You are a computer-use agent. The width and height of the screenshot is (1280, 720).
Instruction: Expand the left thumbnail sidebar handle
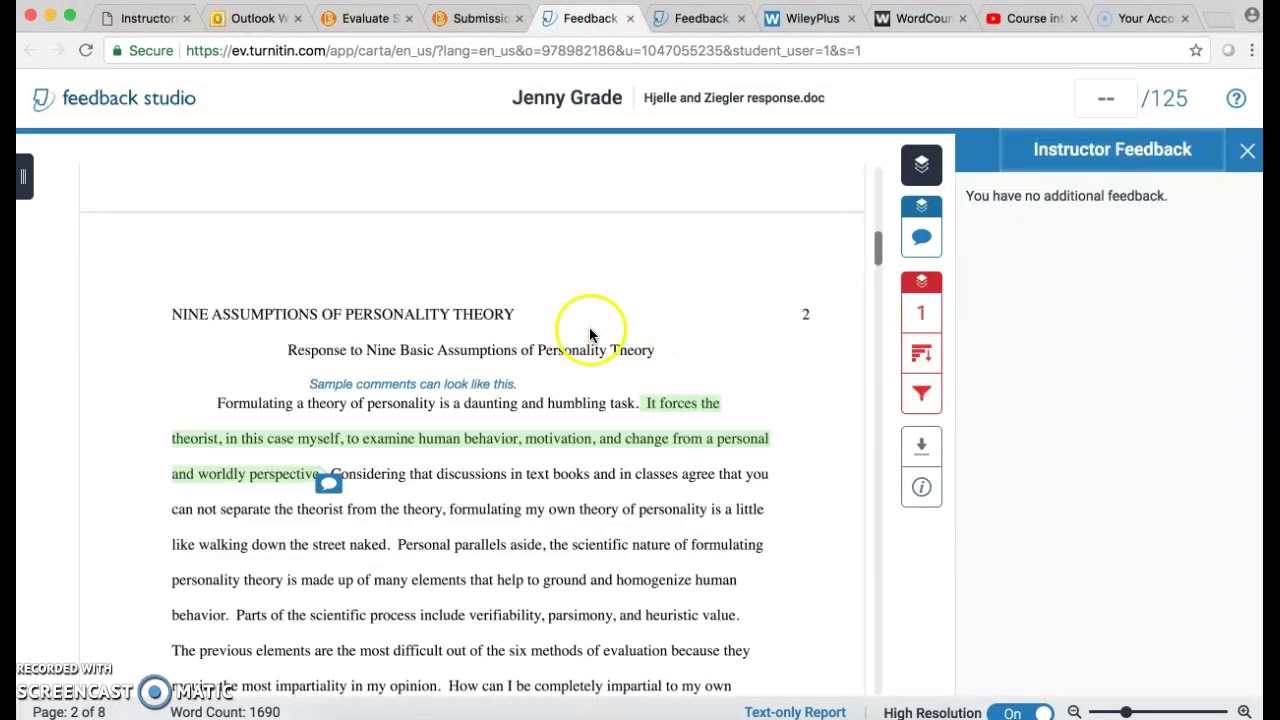tap(24, 177)
